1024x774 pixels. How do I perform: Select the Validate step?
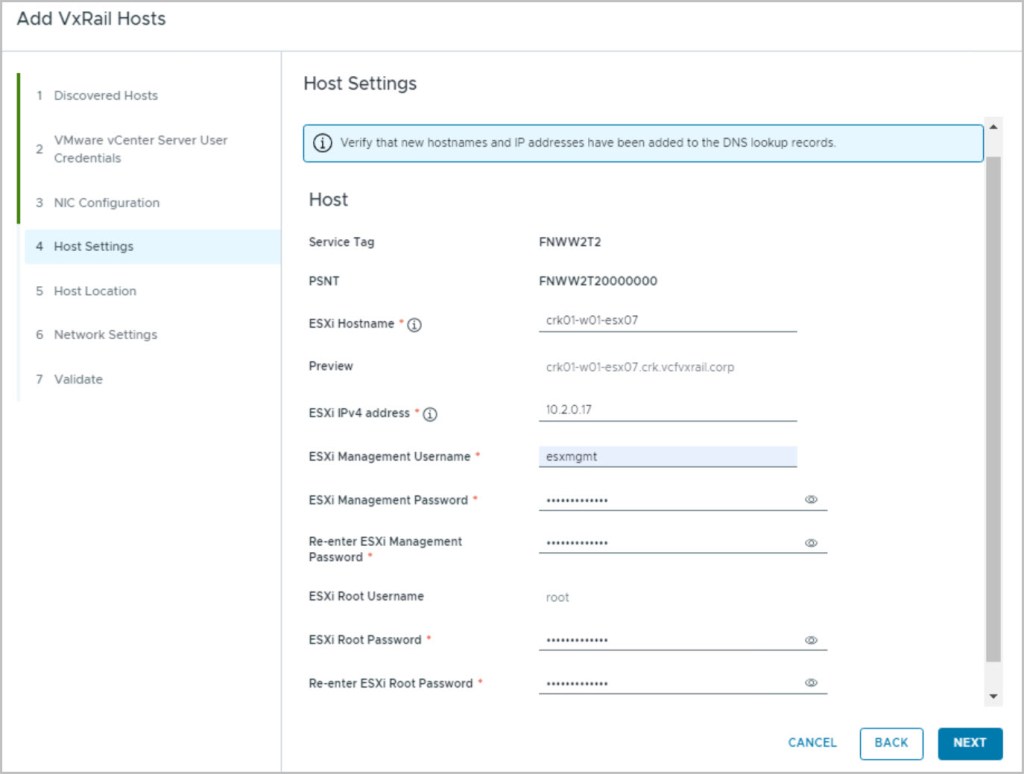78,380
